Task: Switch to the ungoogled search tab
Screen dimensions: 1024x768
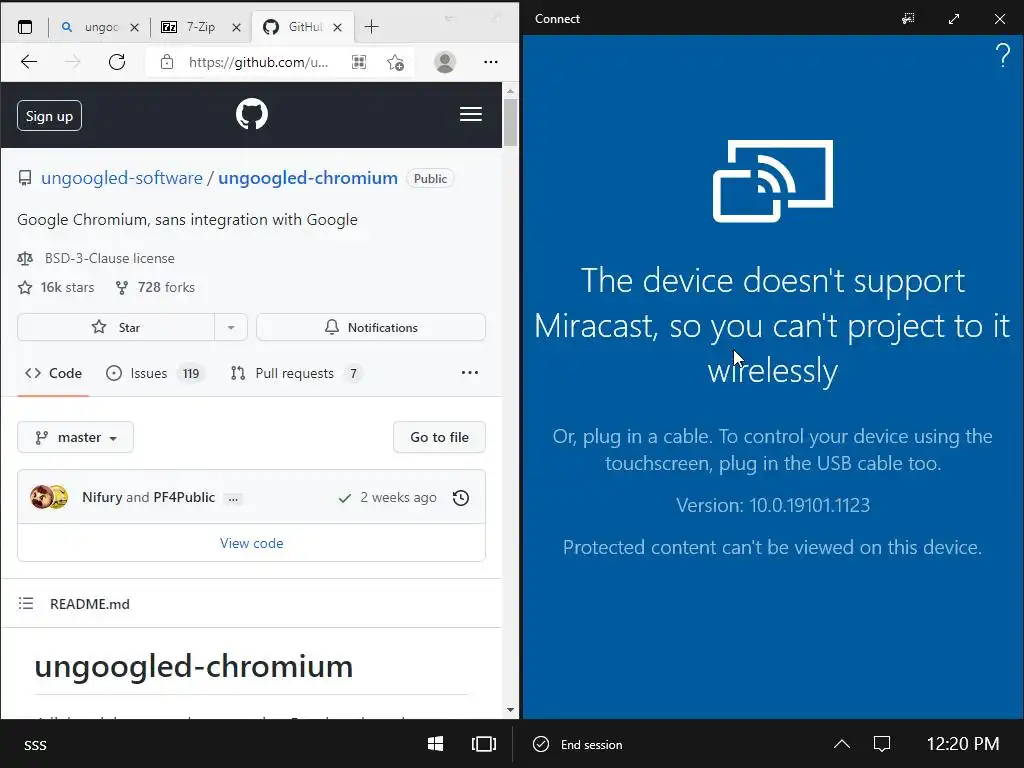Action: tap(100, 27)
